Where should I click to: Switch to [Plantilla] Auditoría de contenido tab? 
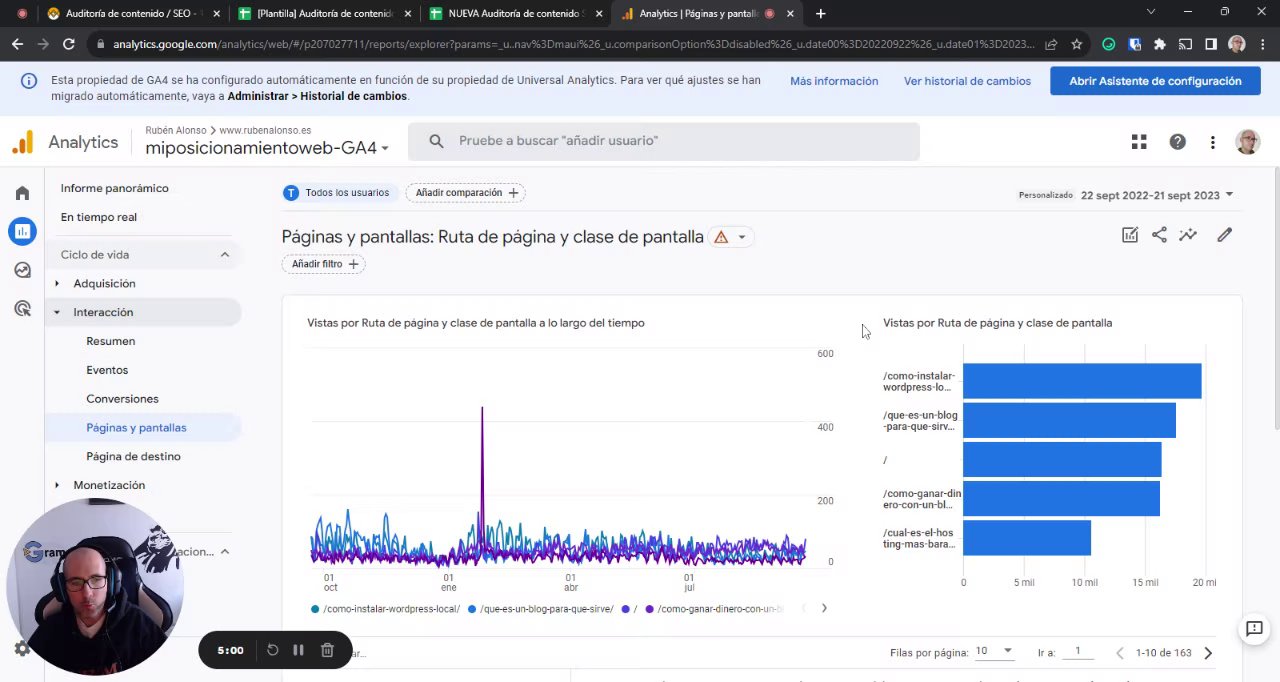(324, 14)
